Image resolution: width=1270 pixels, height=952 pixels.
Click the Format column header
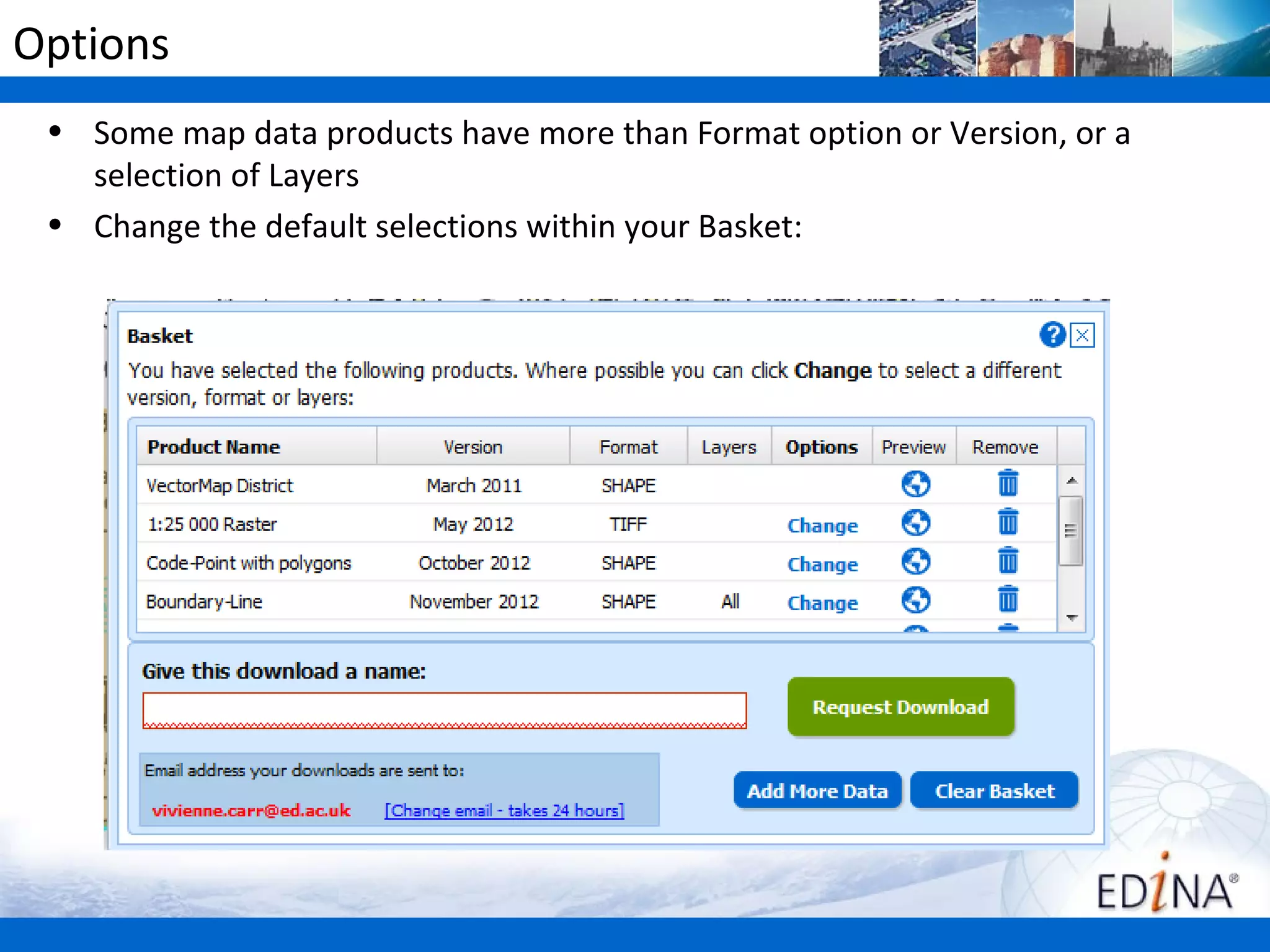(629, 447)
